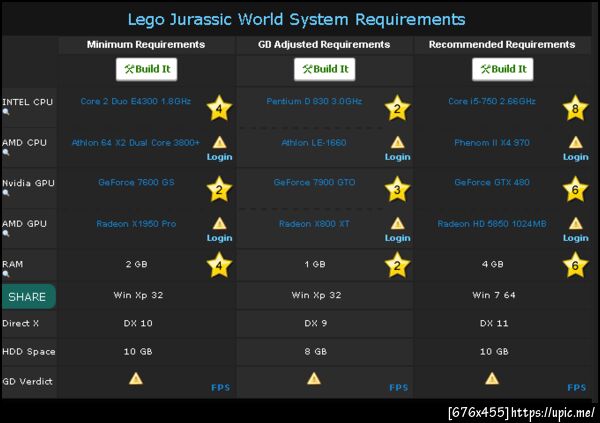The width and height of the screenshot is (600, 423).
Task: Open the Core 2 Duo E4300 1.8GHz link
Action: [x=135, y=101]
